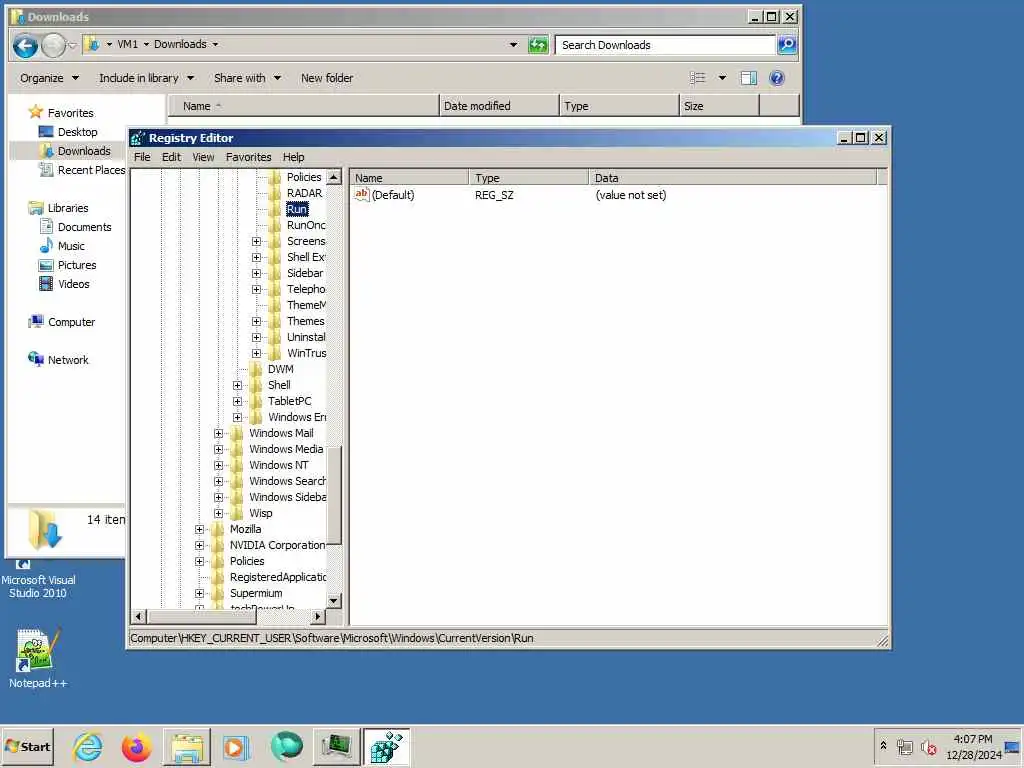Screen dimensions: 1024x768
Task: Select Computer in navigation pane
Action: (71, 322)
